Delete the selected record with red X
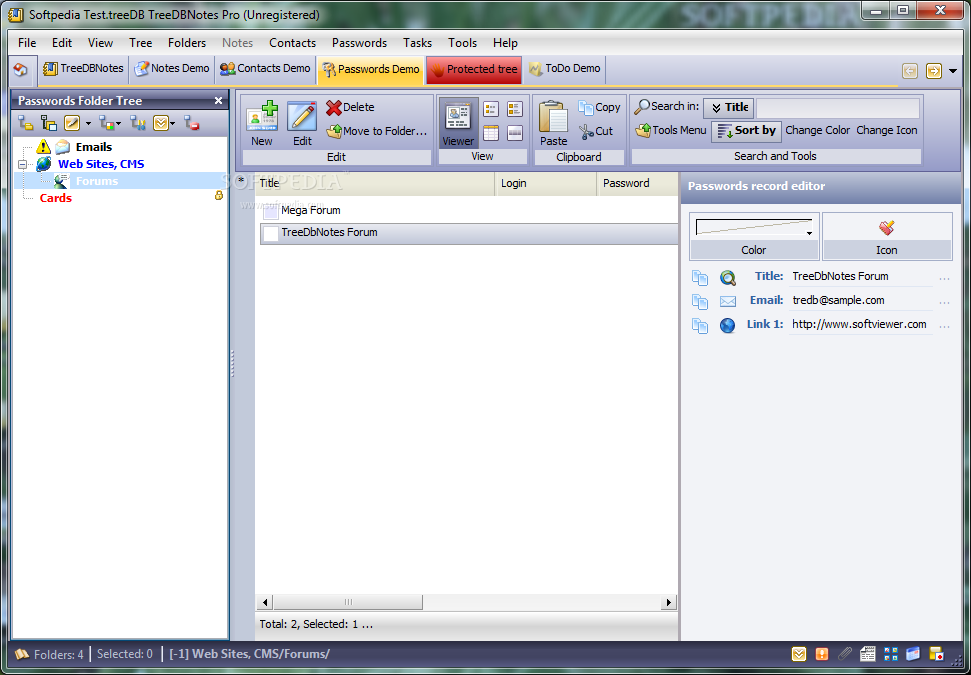Screen dimensions: 971x675 click(350, 107)
